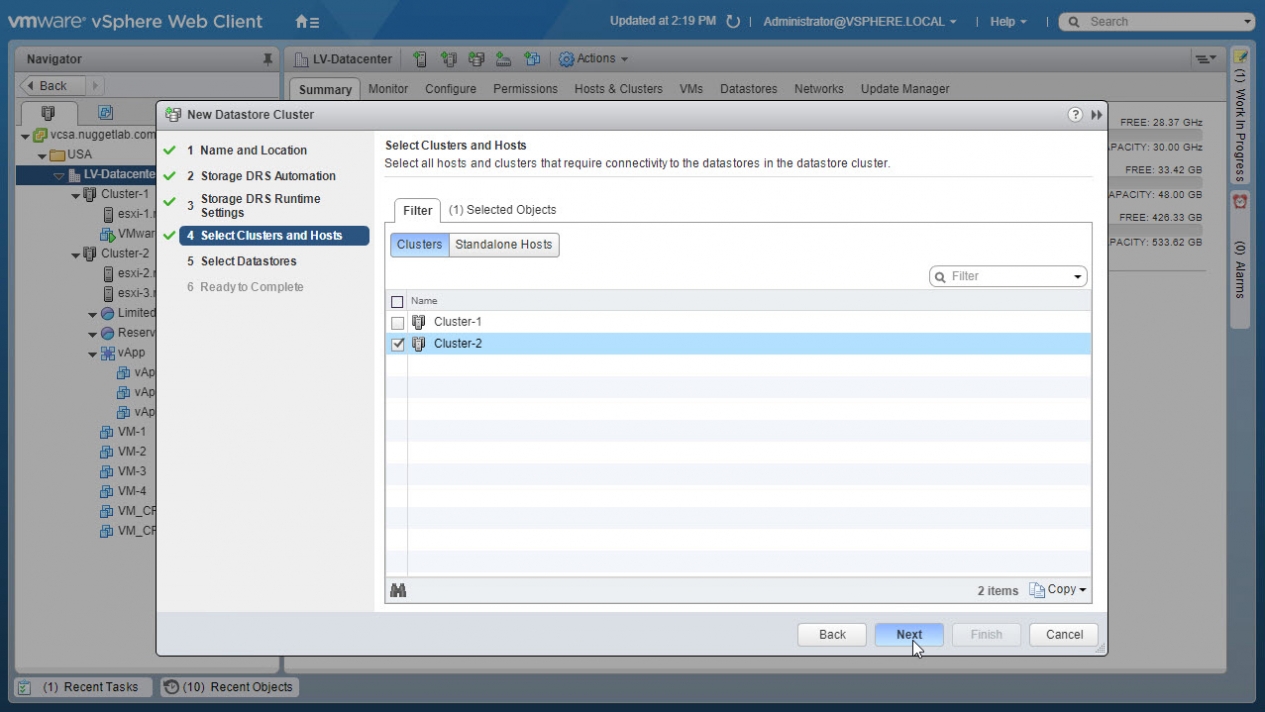Check the Cluster-1 checkbox
The height and width of the screenshot is (712, 1265).
click(x=397, y=323)
